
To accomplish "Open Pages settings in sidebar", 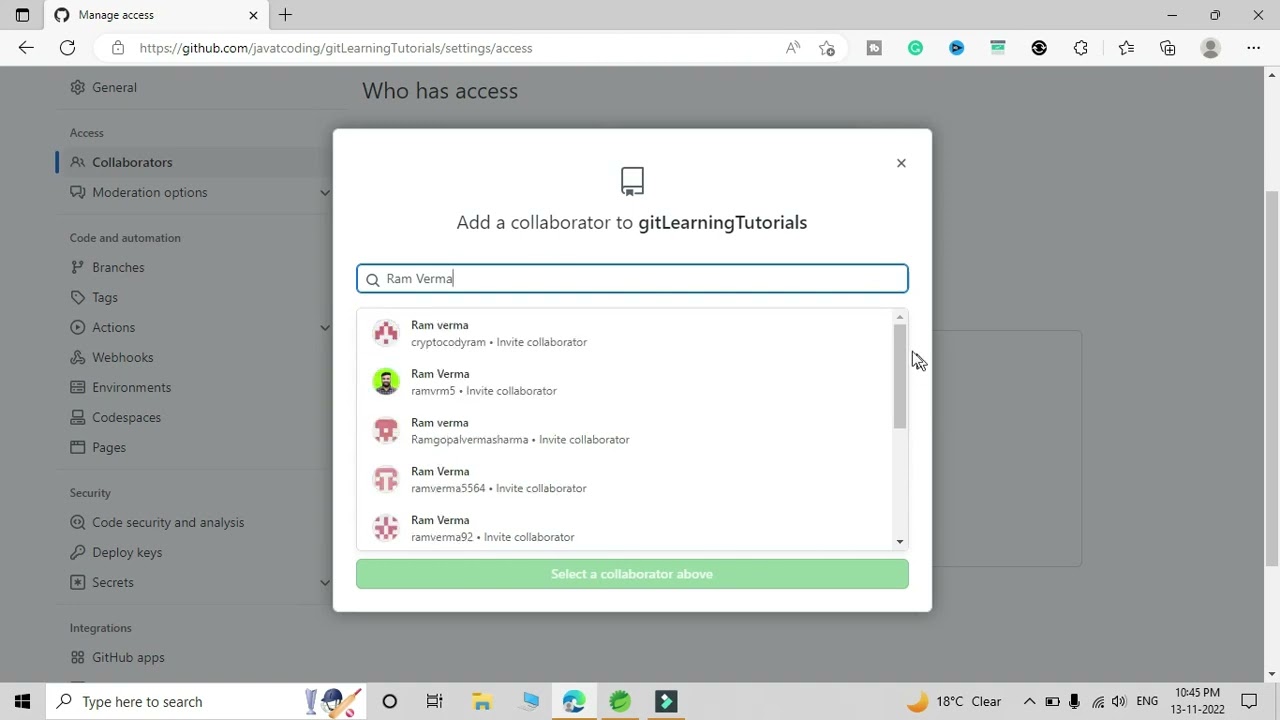I will tap(108, 447).
